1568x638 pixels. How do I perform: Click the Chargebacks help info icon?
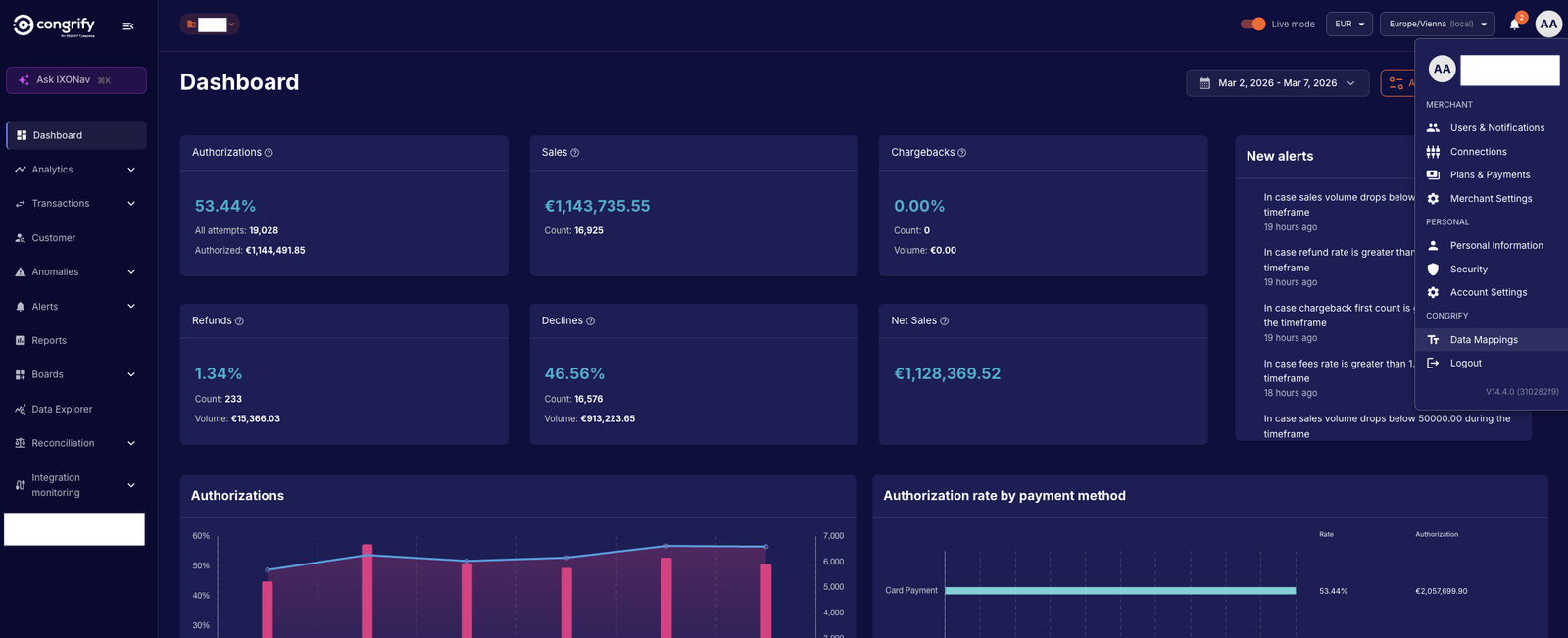pyautogui.click(x=961, y=153)
